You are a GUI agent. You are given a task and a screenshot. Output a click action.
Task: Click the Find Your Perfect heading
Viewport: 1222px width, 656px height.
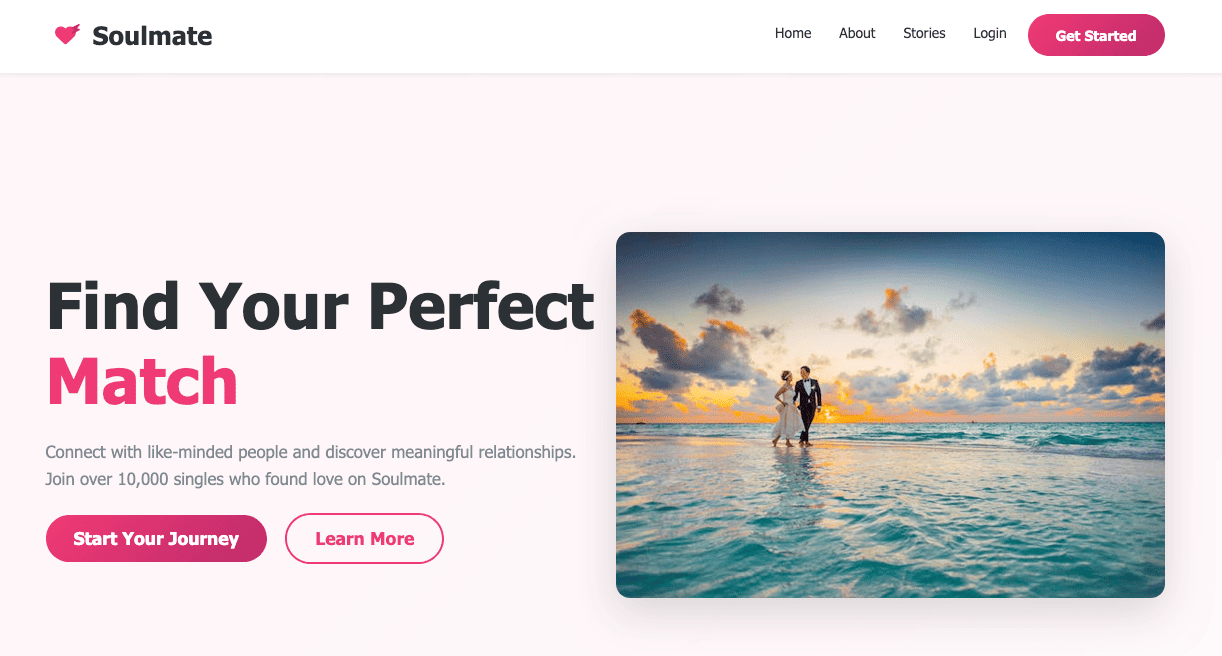pyautogui.click(x=321, y=306)
